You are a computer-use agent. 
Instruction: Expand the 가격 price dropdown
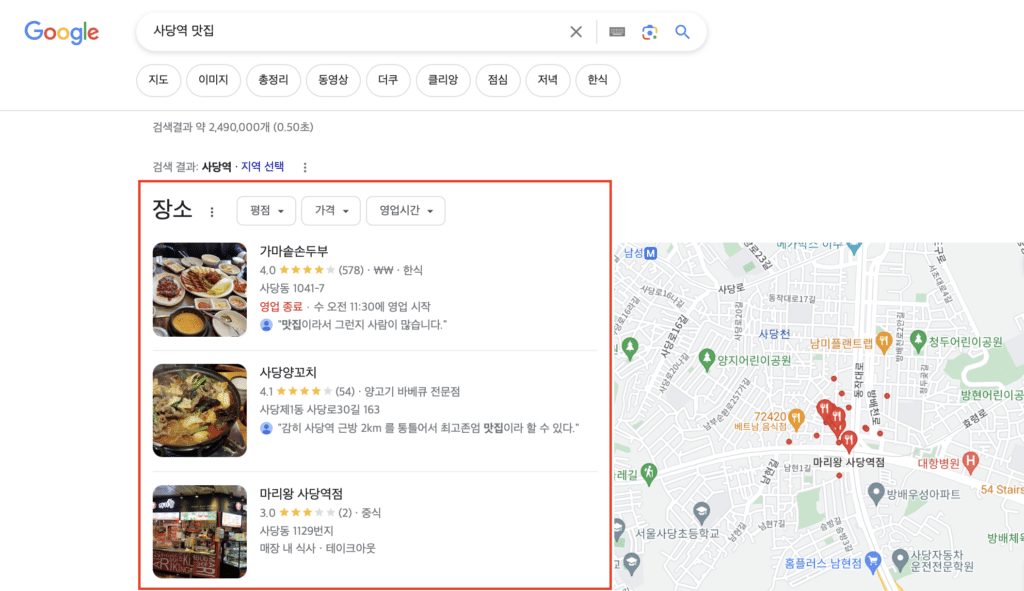pyautogui.click(x=331, y=210)
